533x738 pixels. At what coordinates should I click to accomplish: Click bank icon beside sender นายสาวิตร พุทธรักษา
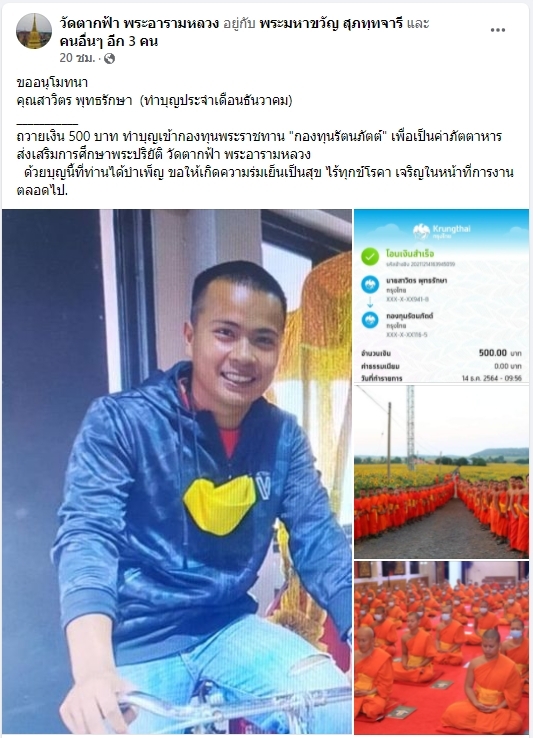pyautogui.click(x=370, y=285)
